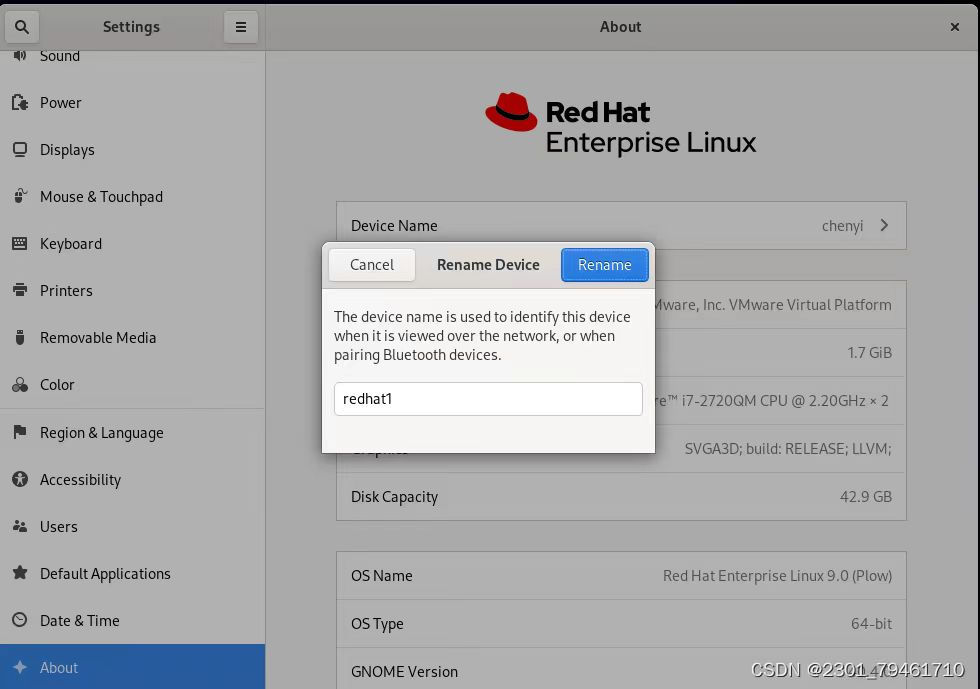Click the Keyboard icon in sidebar
Screen dimensions: 980x689
tap(20, 243)
